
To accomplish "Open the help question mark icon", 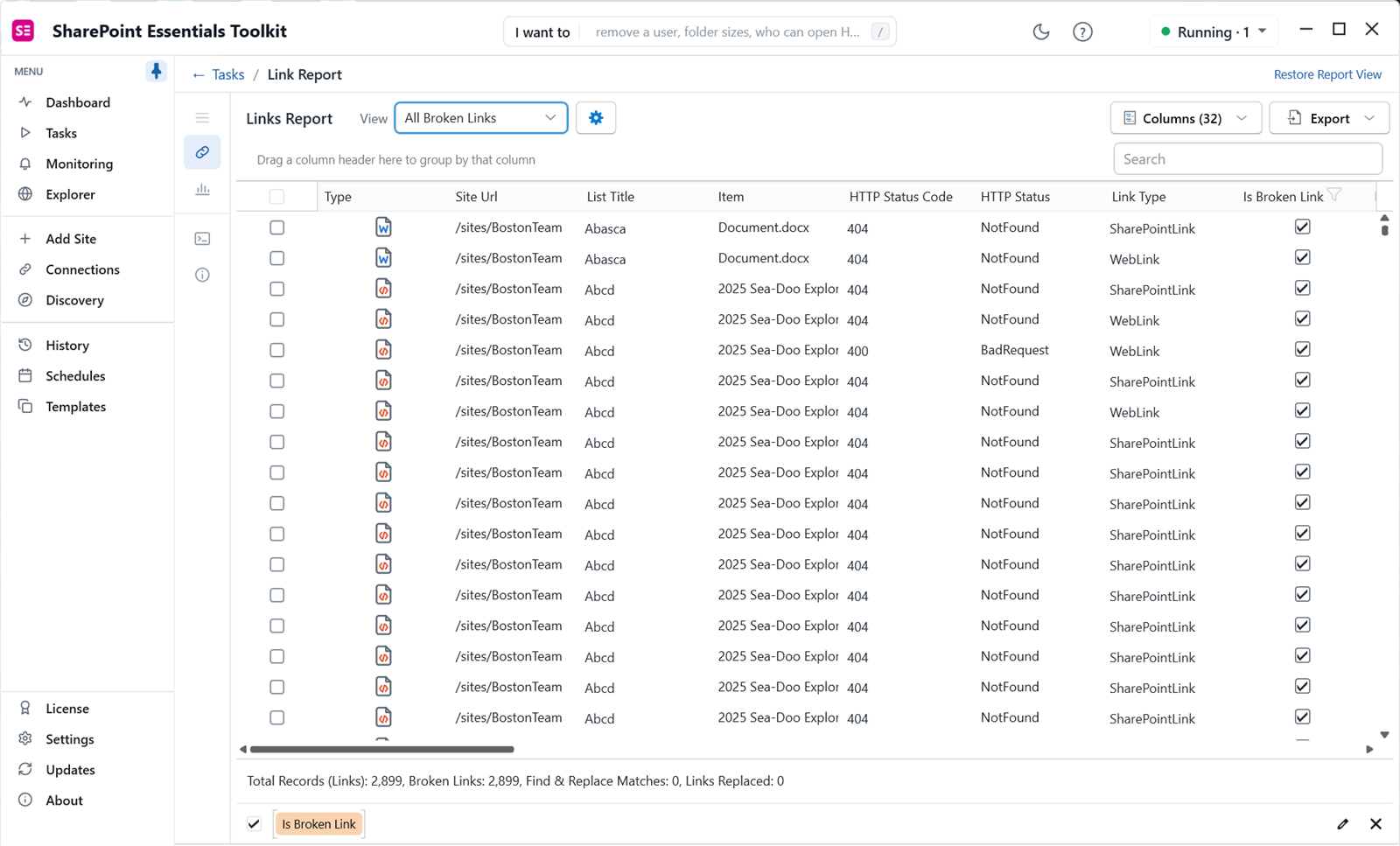I will click(x=1082, y=32).
